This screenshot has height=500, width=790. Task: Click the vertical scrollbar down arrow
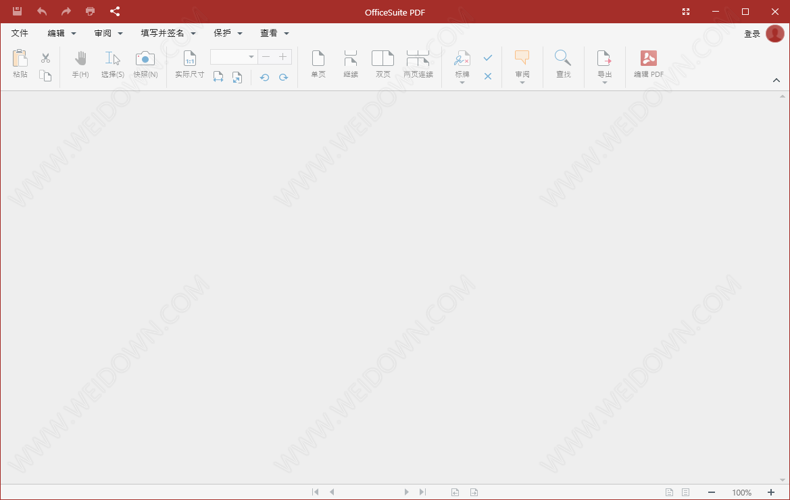click(x=782, y=480)
